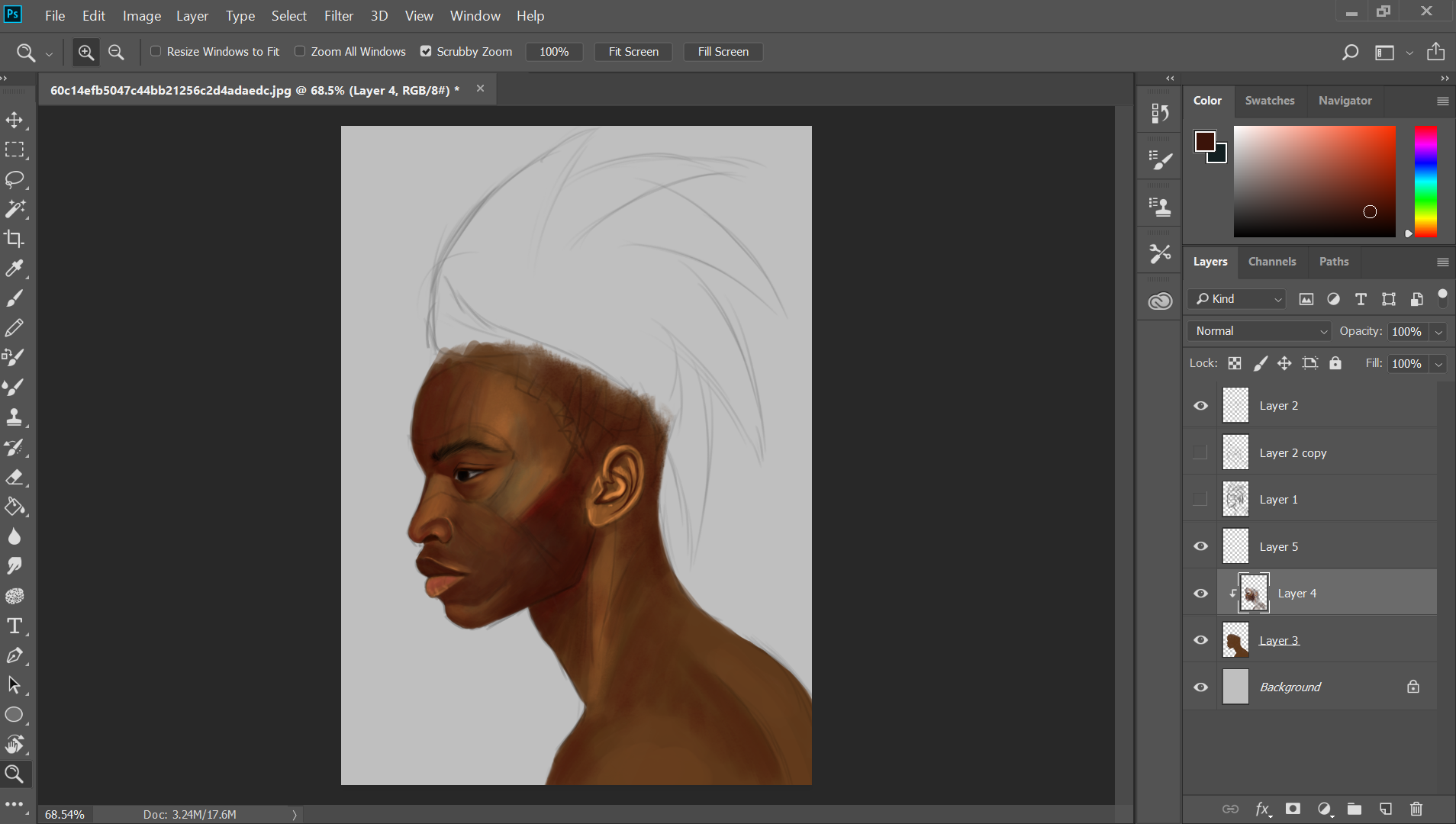
Task: Open the Brush Settings panel icon
Action: 1160,160
